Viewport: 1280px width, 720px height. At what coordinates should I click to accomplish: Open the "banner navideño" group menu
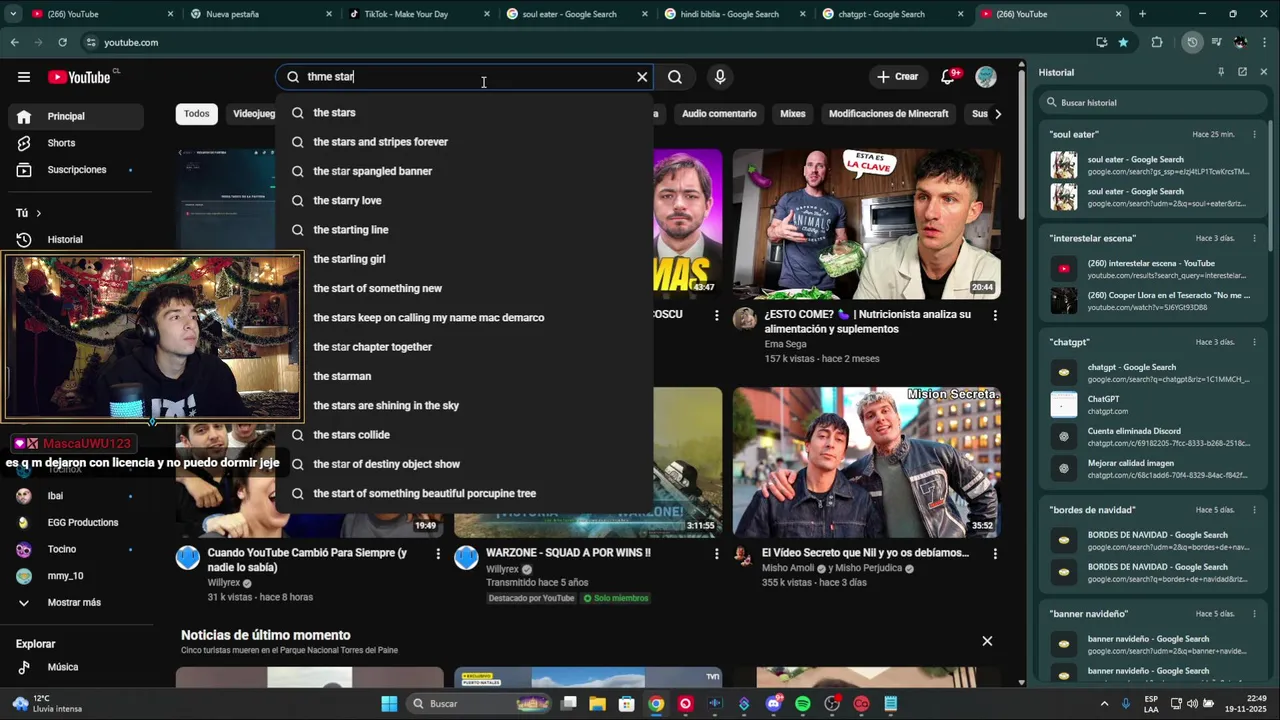[x=1255, y=614]
